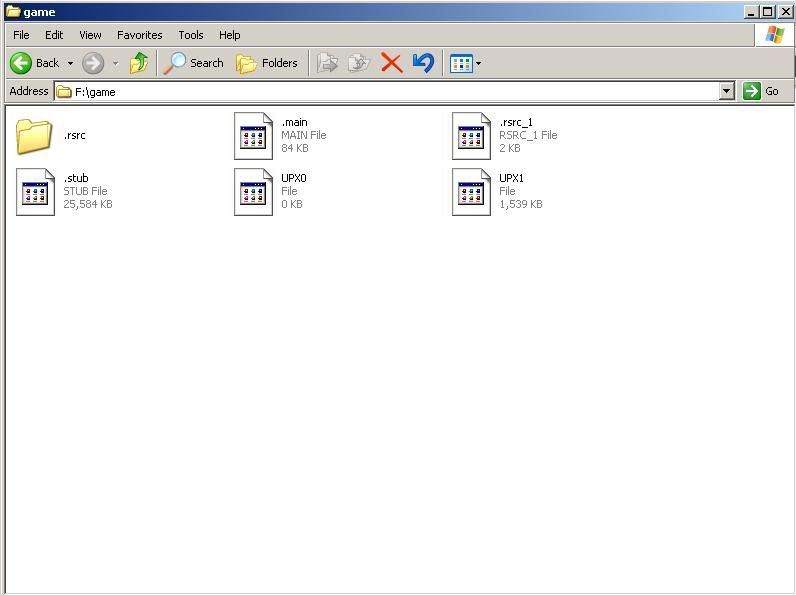Expand the Address bar dropdown
Image resolution: width=796 pixels, height=595 pixels.
coord(727,91)
